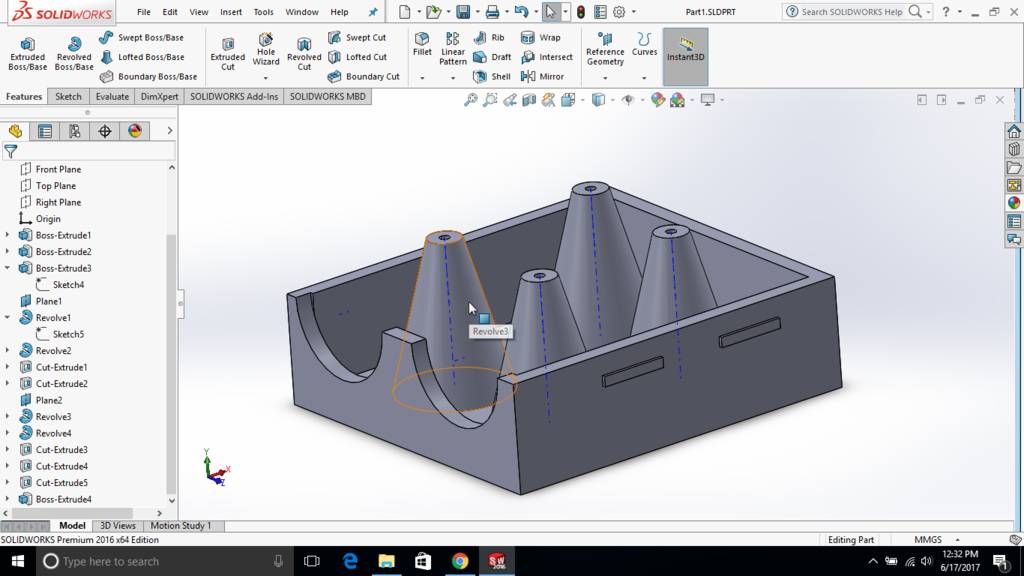
Task: Collapse the Boss-Extrude3 feature
Action: (x=7, y=268)
